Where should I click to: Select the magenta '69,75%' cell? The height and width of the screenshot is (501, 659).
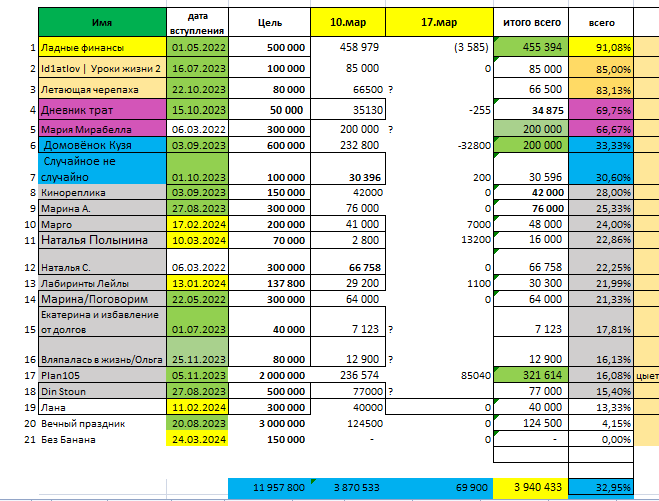(601, 110)
